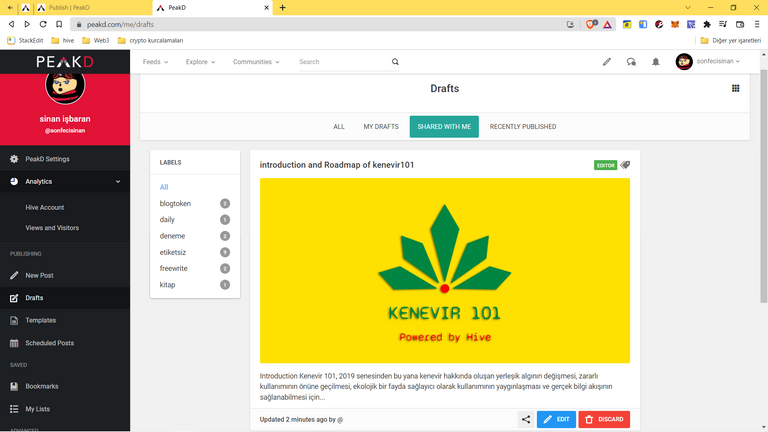Open the Brave wallet icon

click(x=740, y=24)
